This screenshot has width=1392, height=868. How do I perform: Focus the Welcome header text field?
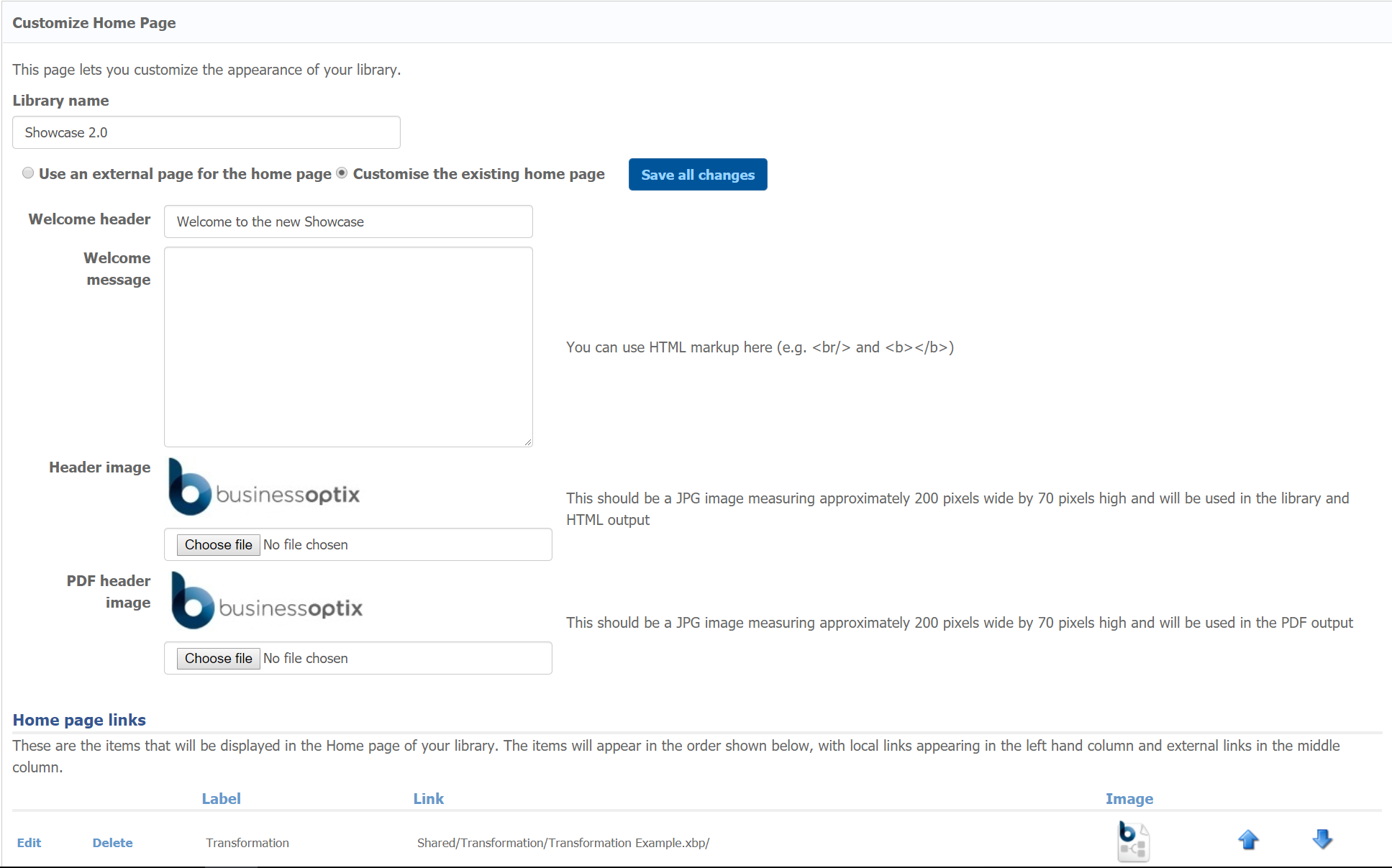click(348, 222)
